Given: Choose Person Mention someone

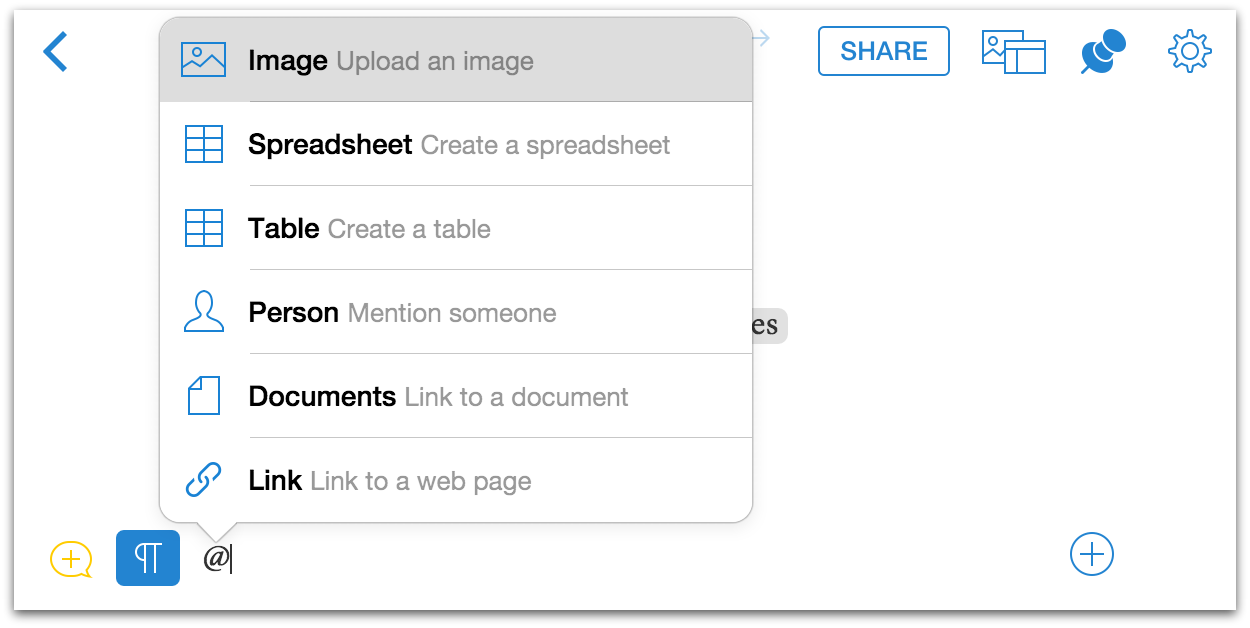Looking at the screenshot, I should pos(402,313).
